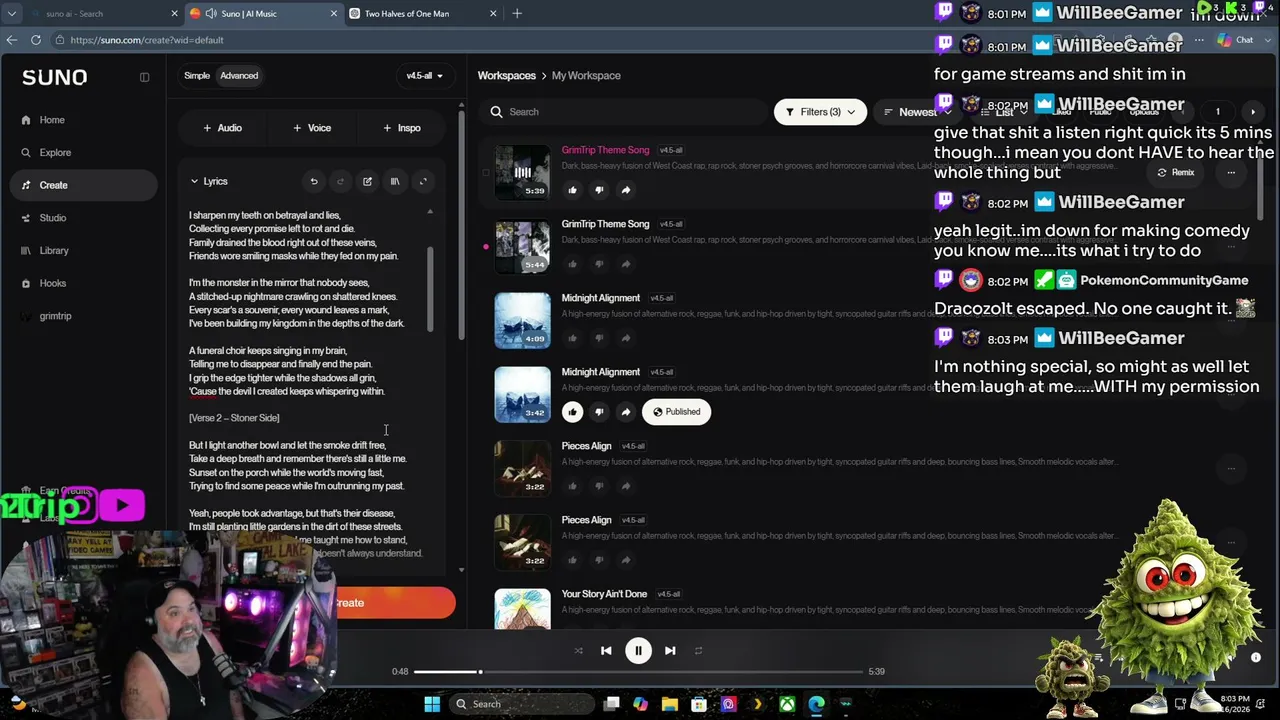Screen dimensions: 1280x720
Task: Select Create in the Suno sidebar
Action: tap(84, 185)
